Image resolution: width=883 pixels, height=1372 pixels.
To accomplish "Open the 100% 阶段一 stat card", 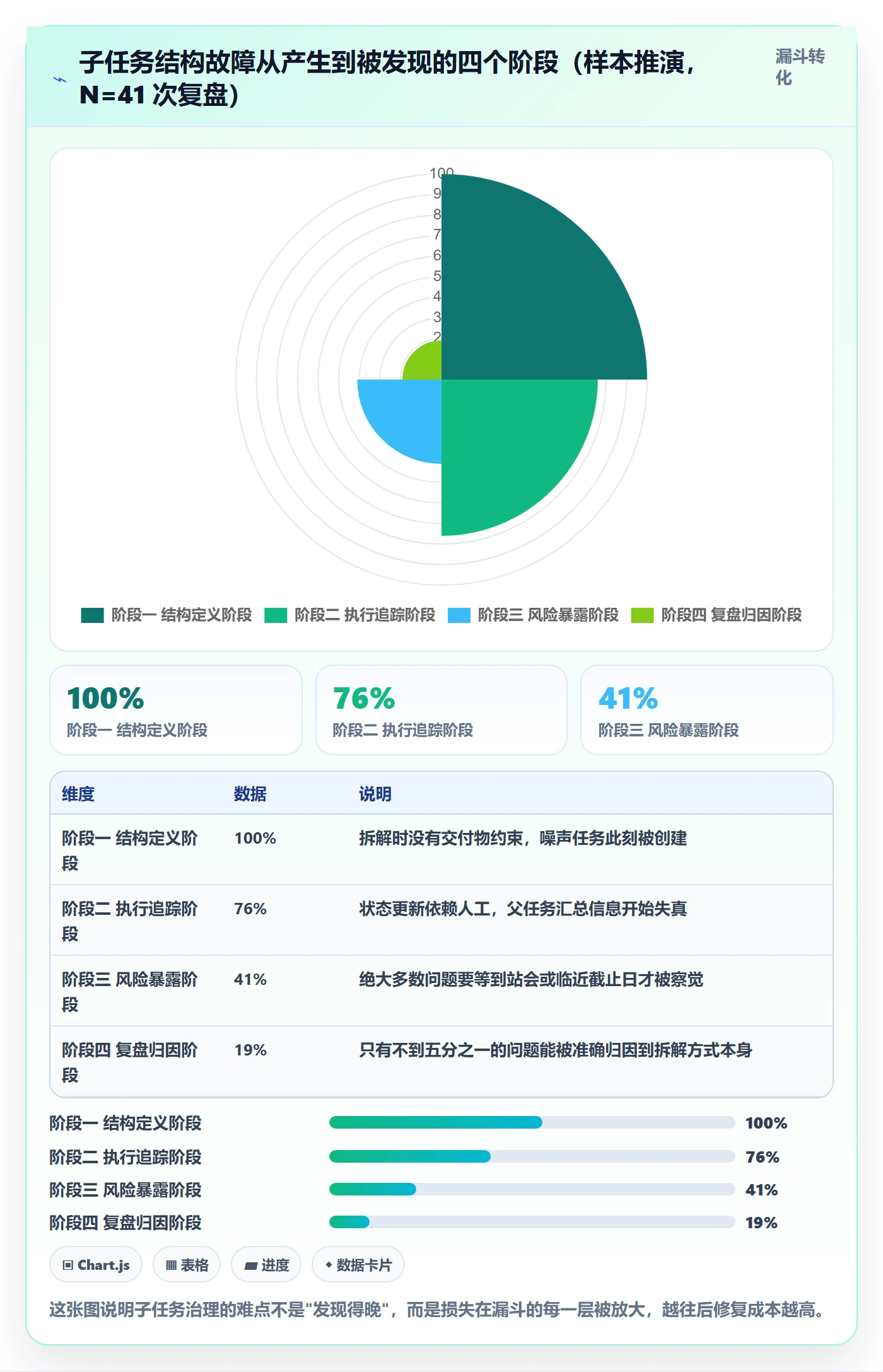I will (176, 710).
